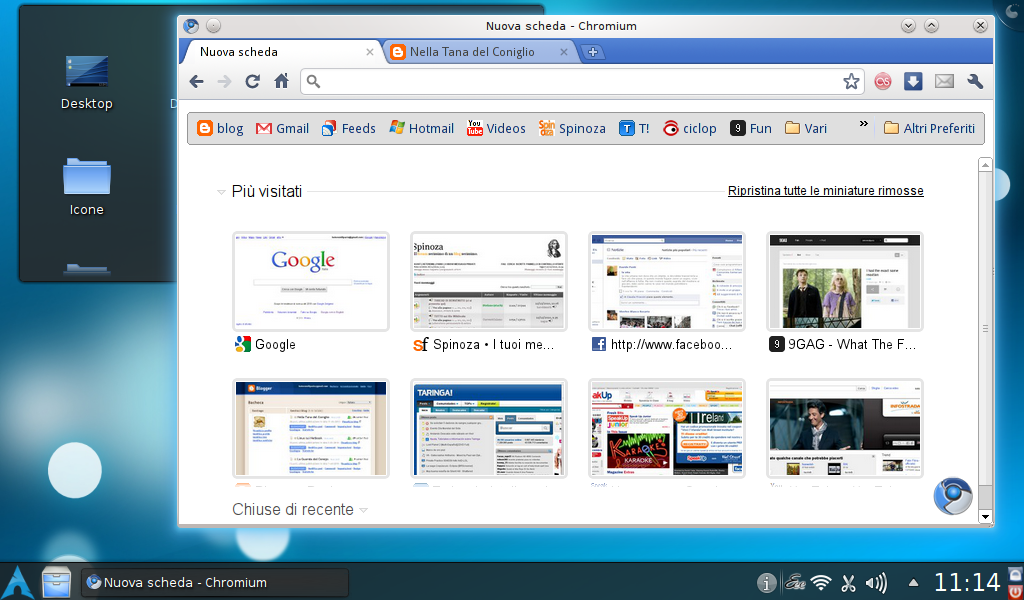The height and width of the screenshot is (600, 1024).
Task: Collapse the Più visitati section
Action: 221,193
